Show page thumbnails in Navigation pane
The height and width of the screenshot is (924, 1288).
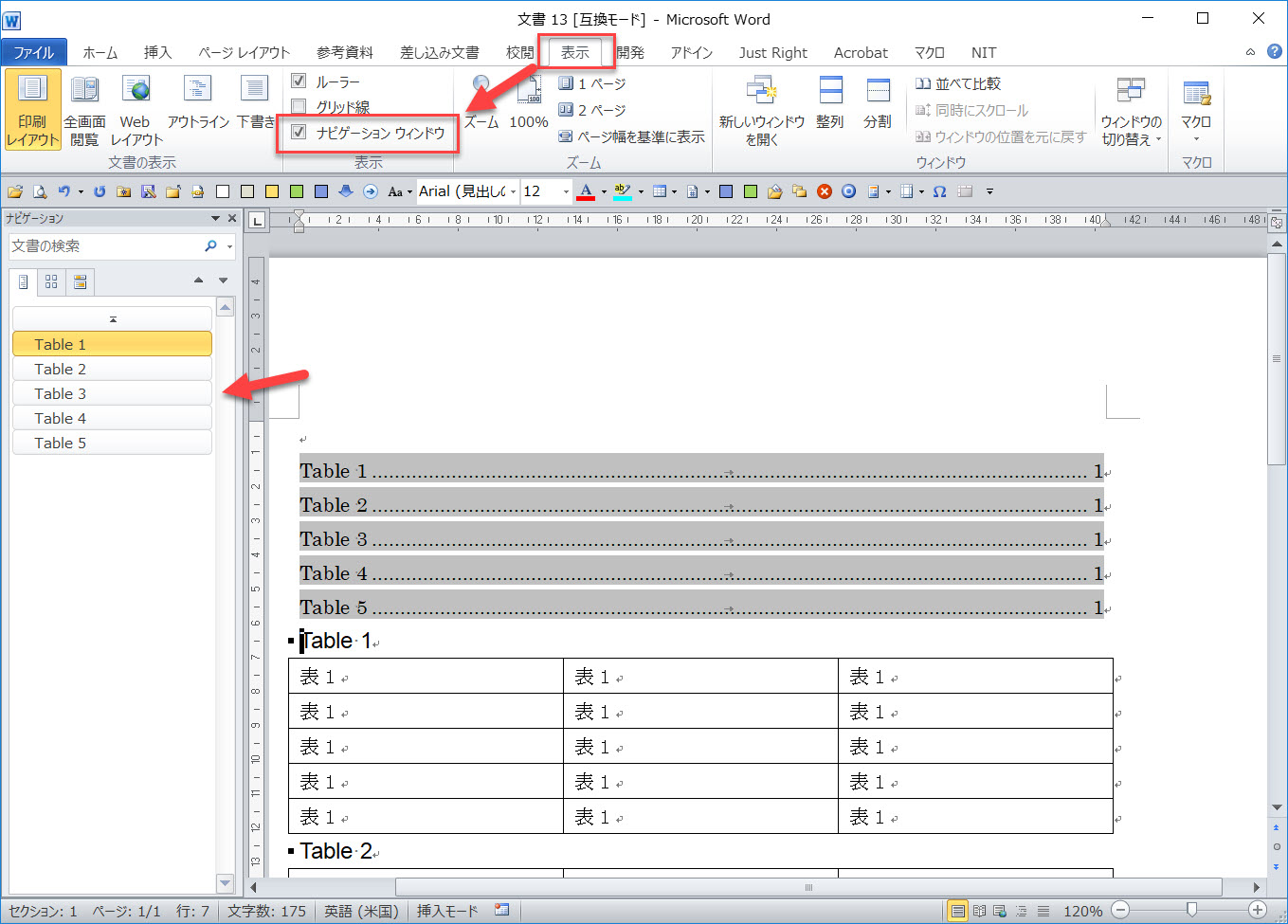tap(51, 281)
